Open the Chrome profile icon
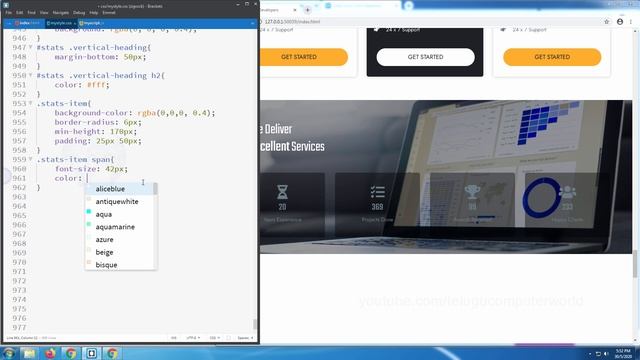This screenshot has width=640, height=360. point(620,22)
